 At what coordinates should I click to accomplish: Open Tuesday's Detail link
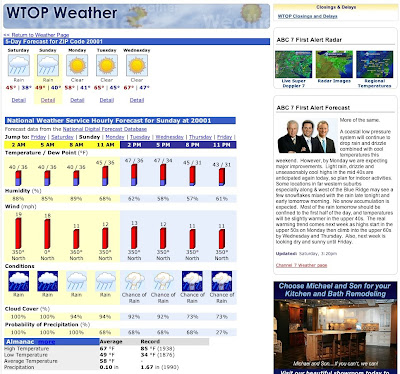tap(107, 100)
